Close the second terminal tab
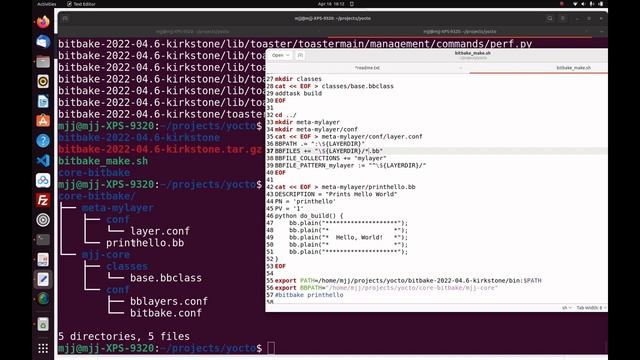Image resolution: width=640 pixels, height=360 pixels. pyautogui.click(x=587, y=31)
